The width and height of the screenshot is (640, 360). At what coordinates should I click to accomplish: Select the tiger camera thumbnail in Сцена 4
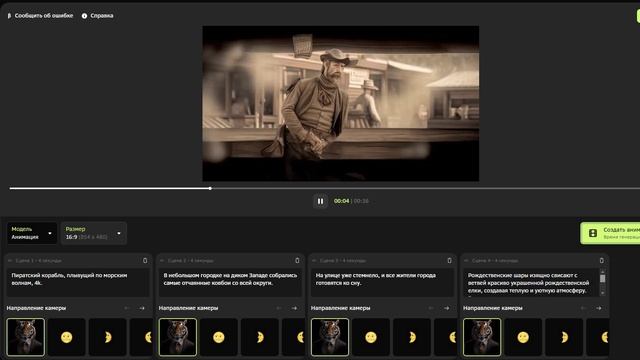pyautogui.click(x=482, y=337)
